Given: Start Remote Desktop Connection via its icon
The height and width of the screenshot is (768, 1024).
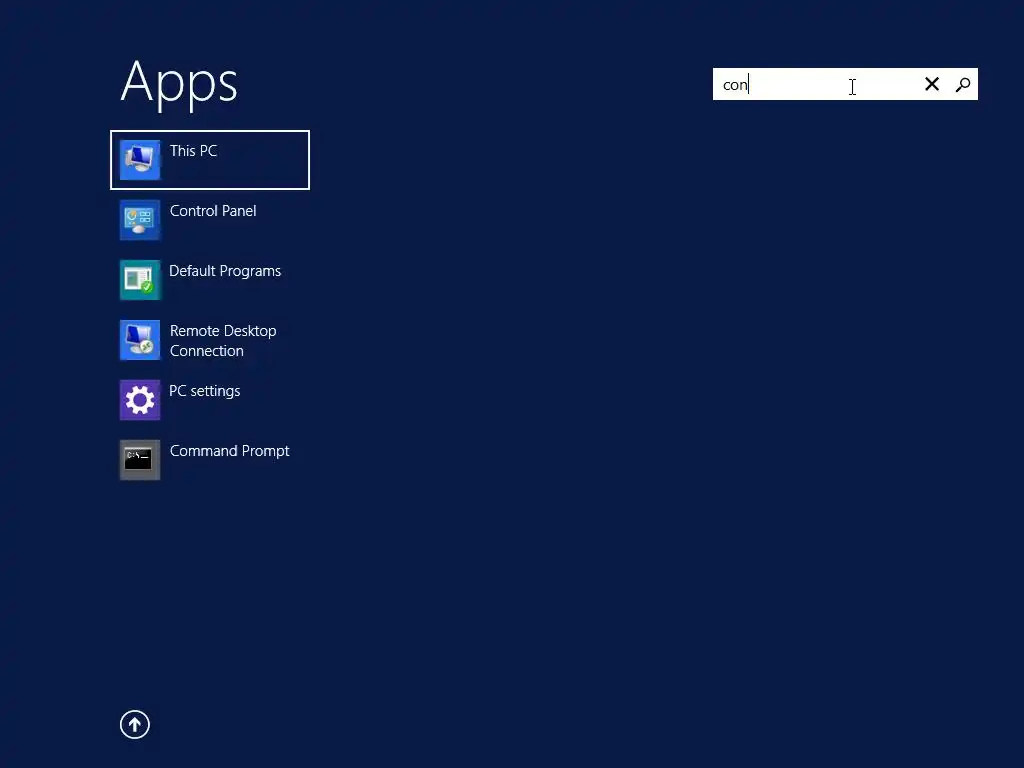Looking at the screenshot, I should (x=140, y=340).
